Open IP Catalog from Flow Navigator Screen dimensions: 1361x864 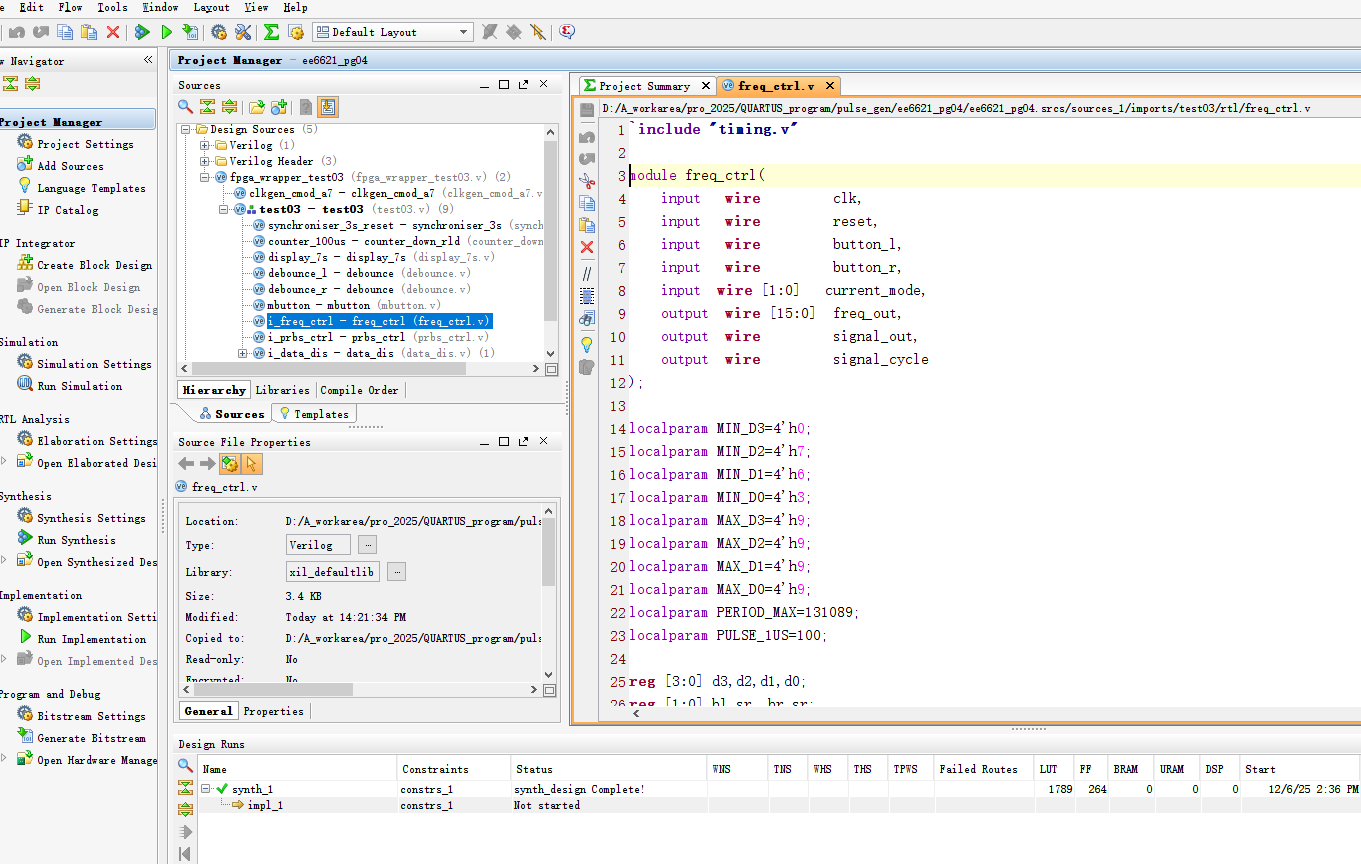(x=68, y=210)
